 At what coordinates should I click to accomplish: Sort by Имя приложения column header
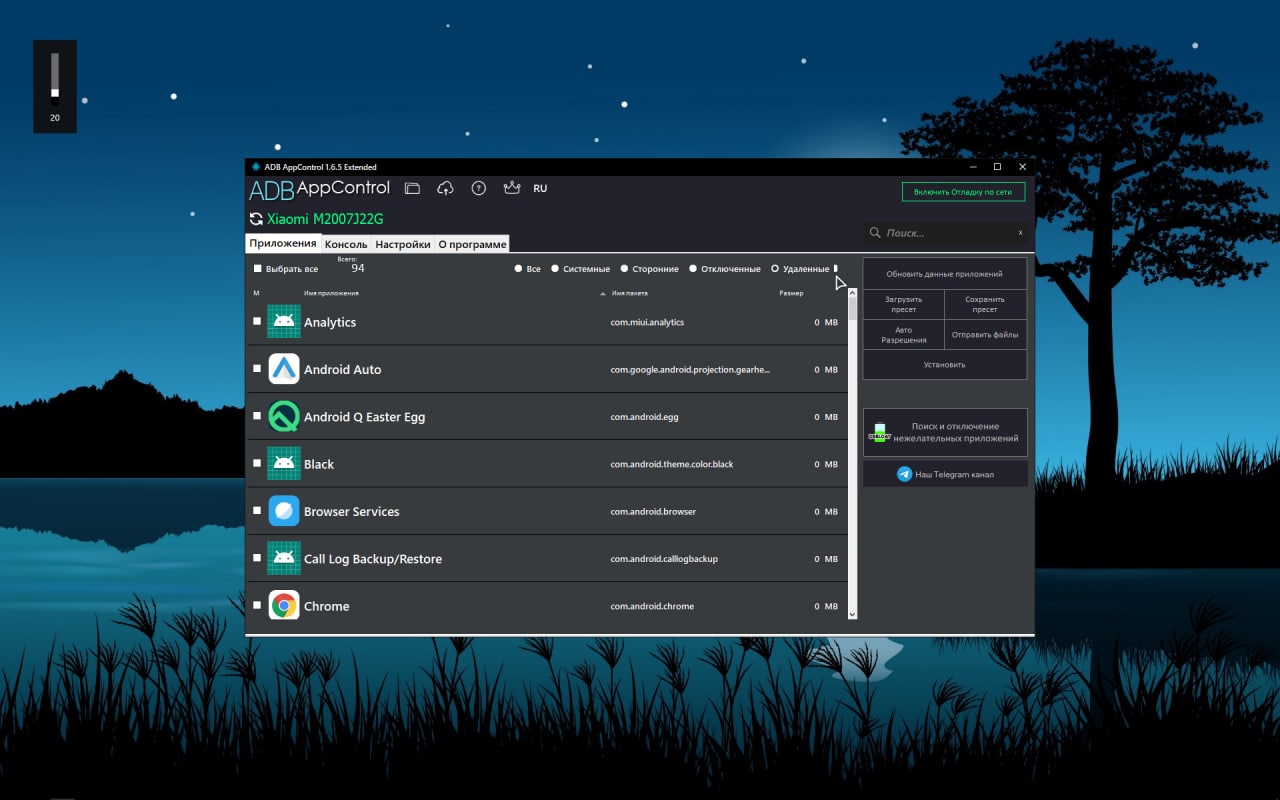pos(331,293)
